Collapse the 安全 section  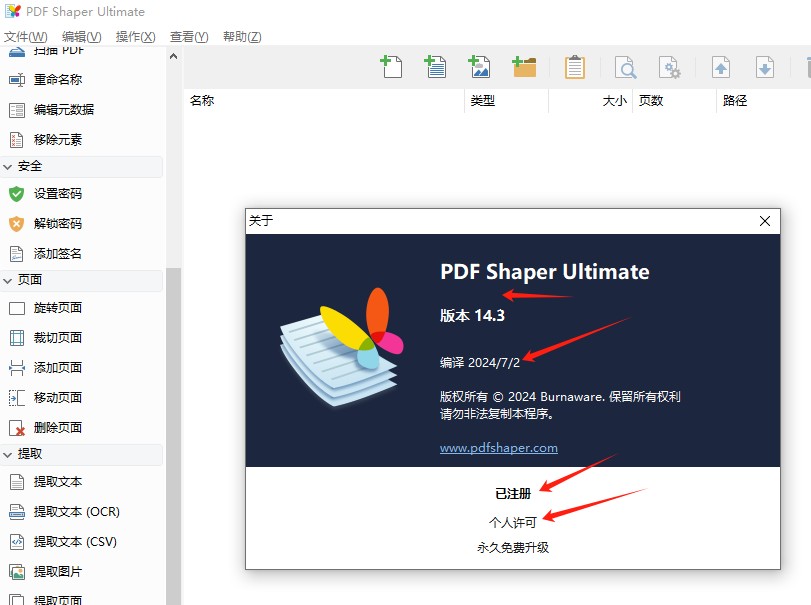(9, 166)
